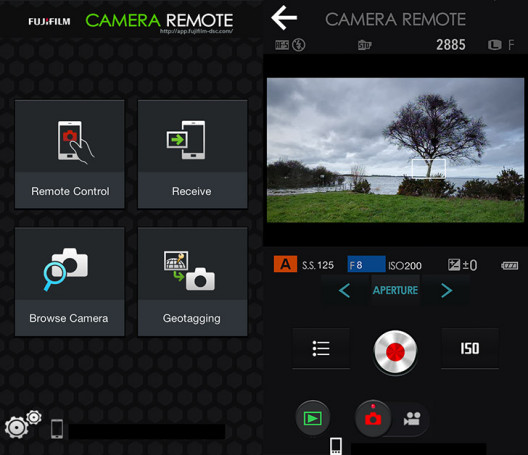Increase aperture with right chevron
This screenshot has height=455, width=528.
[447, 290]
